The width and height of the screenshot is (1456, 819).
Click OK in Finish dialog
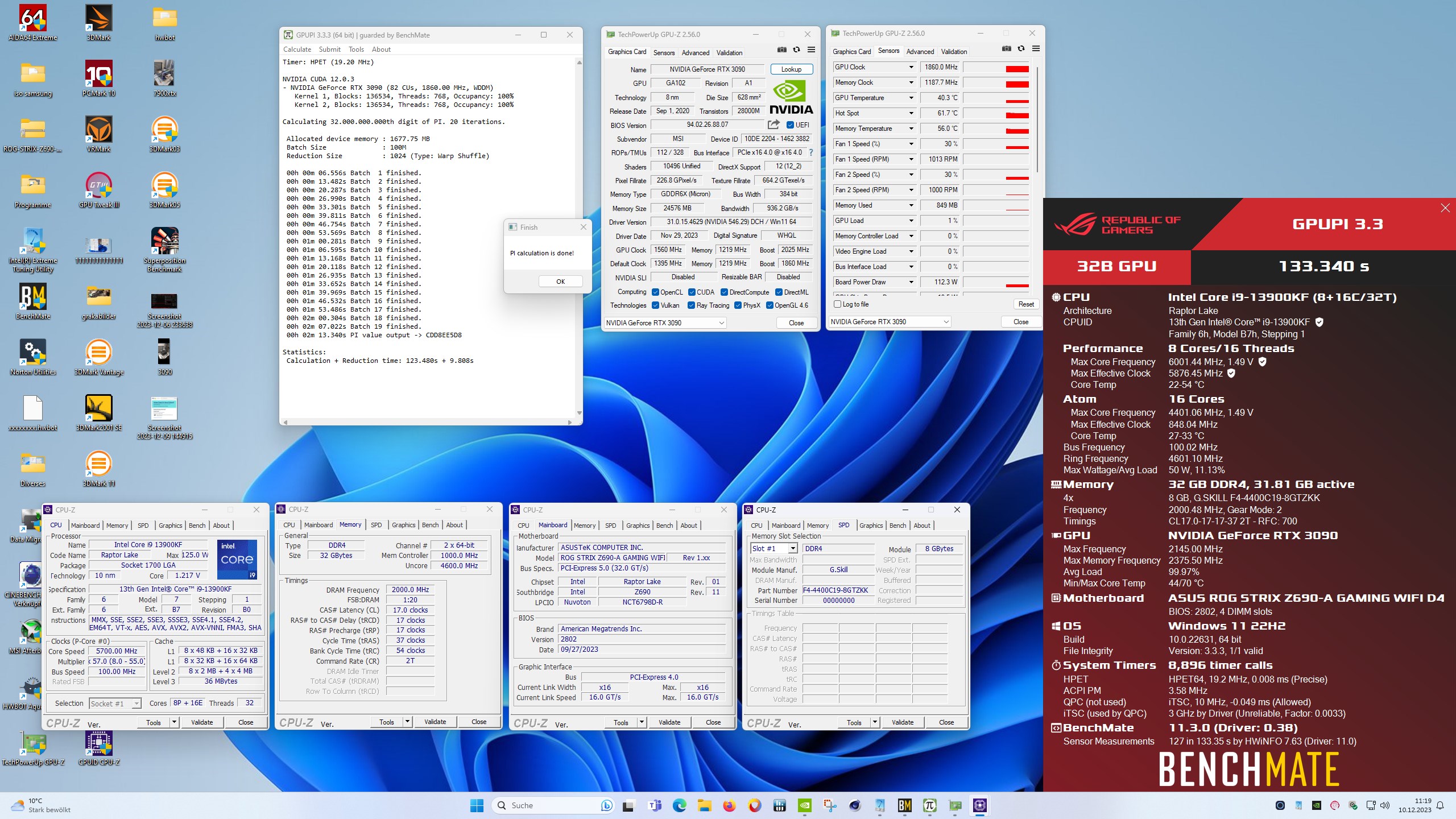(x=560, y=282)
